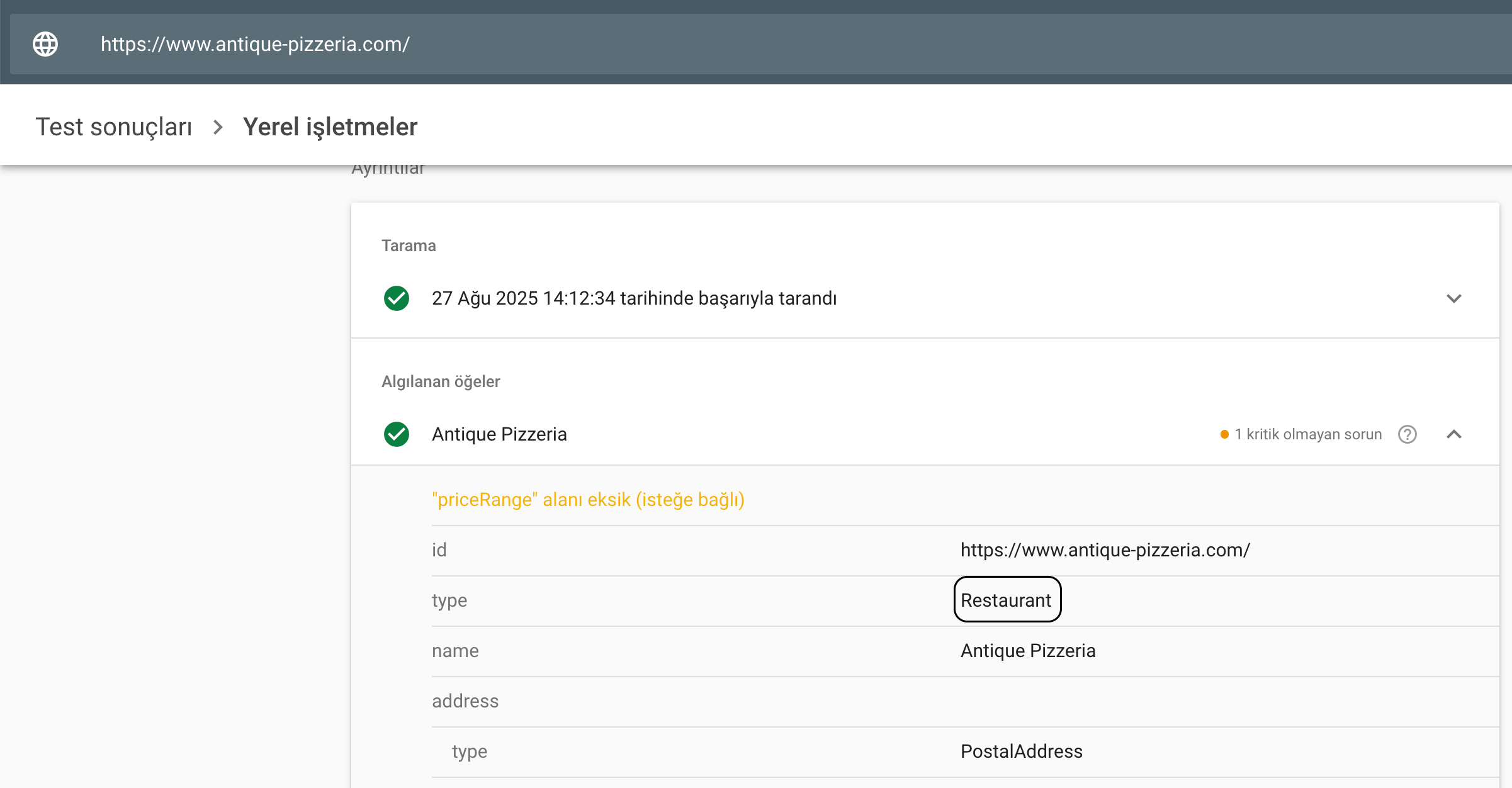Click the orange warning dot indicator
1512x788 pixels.
point(1224,434)
